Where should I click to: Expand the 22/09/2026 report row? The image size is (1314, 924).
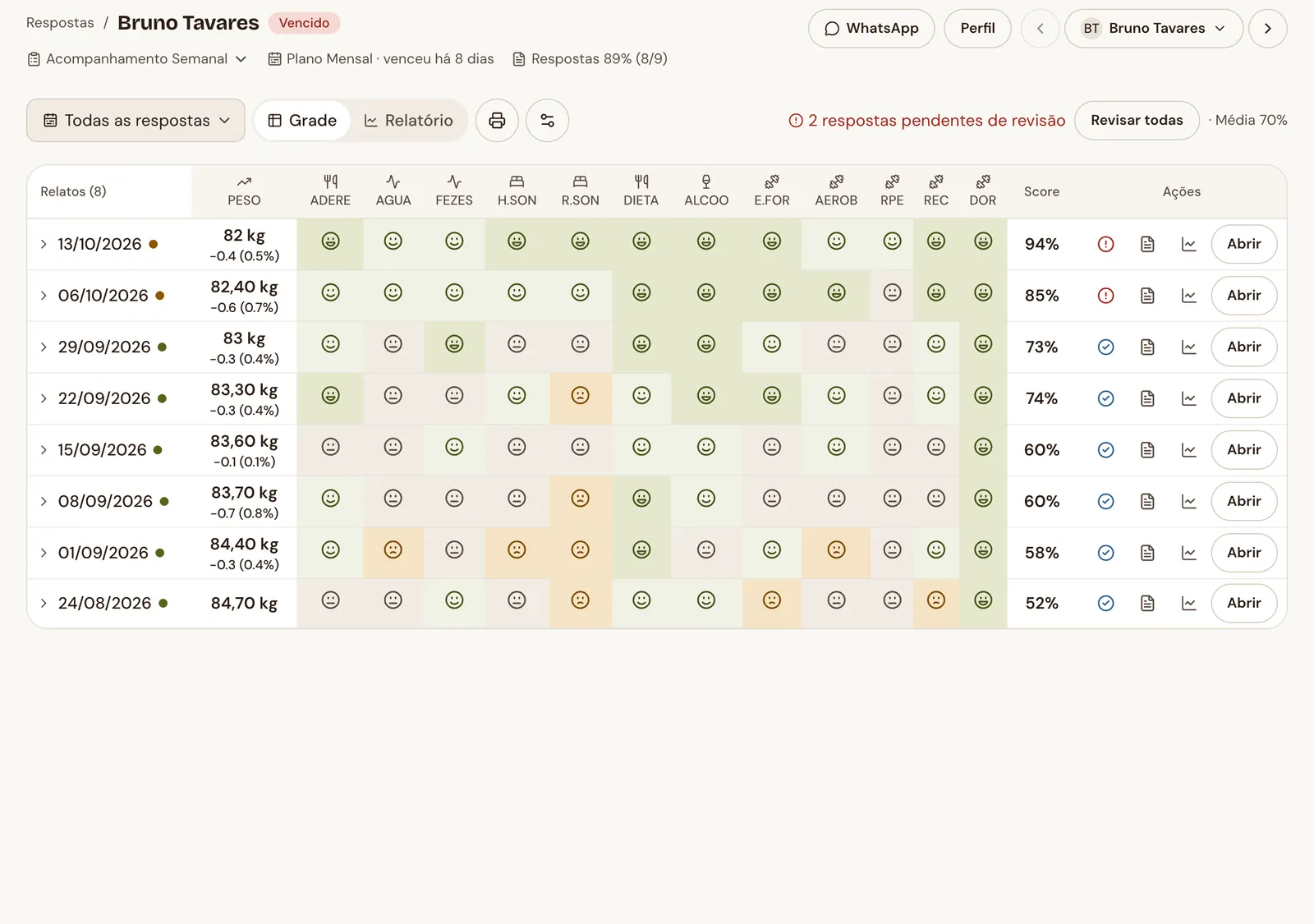click(44, 398)
